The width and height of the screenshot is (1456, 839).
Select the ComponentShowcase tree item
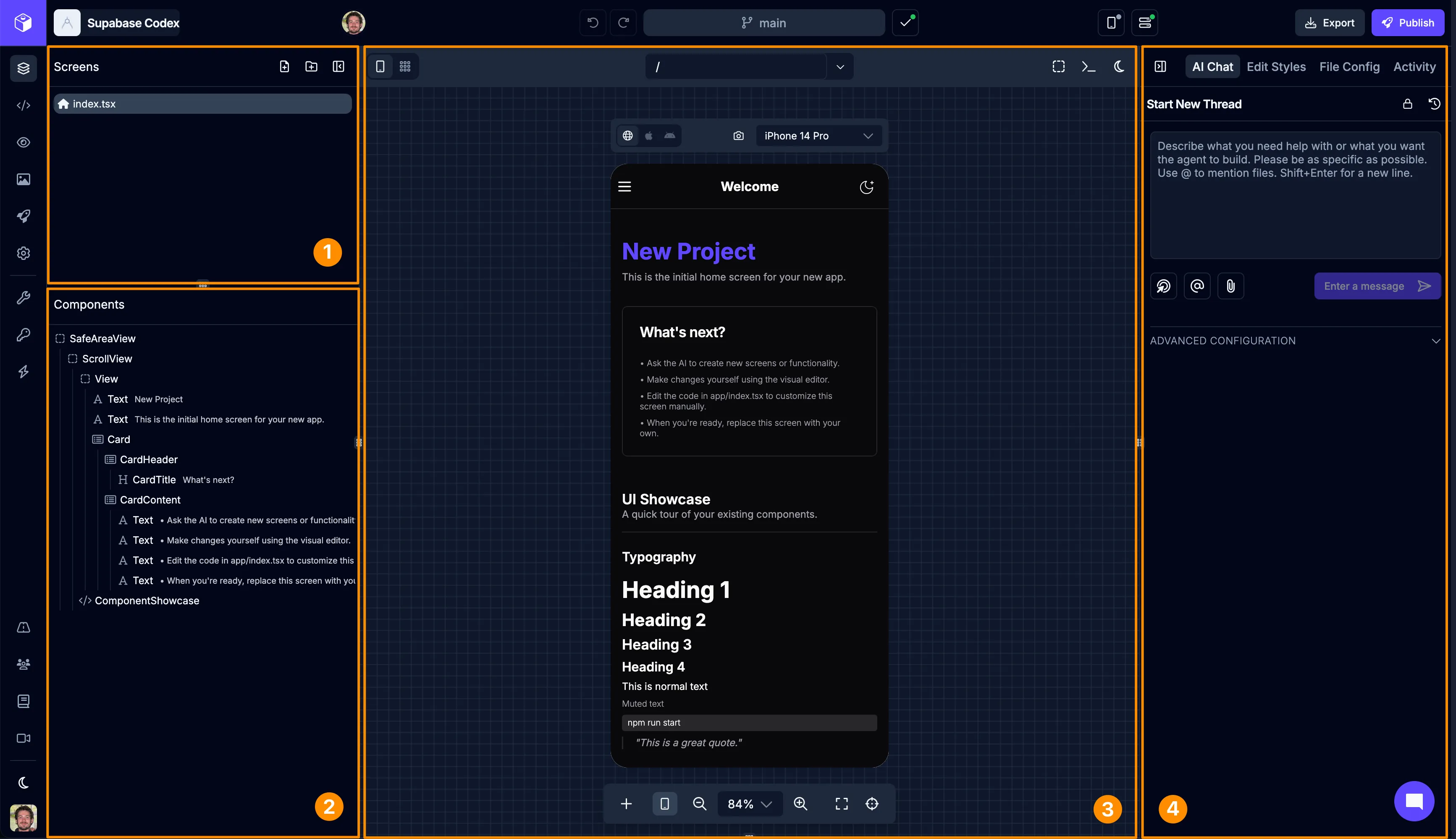tap(146, 600)
